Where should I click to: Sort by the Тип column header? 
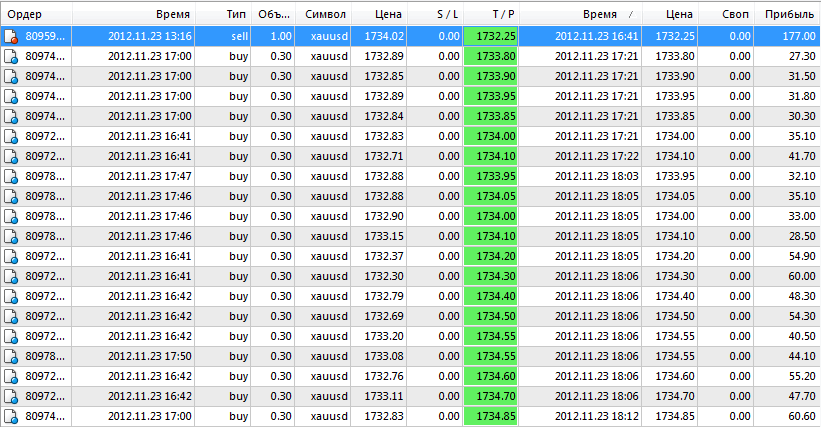pyautogui.click(x=223, y=14)
